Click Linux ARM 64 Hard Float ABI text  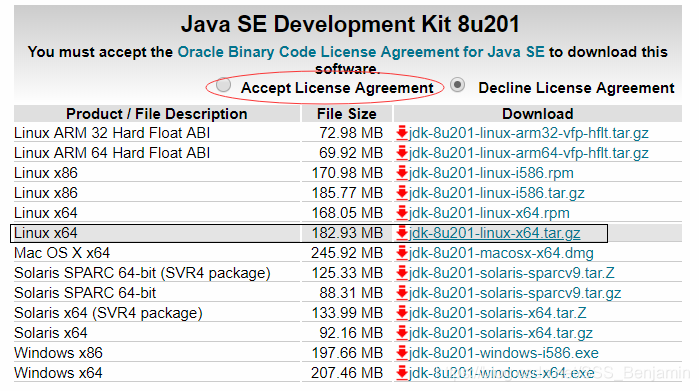point(112,153)
